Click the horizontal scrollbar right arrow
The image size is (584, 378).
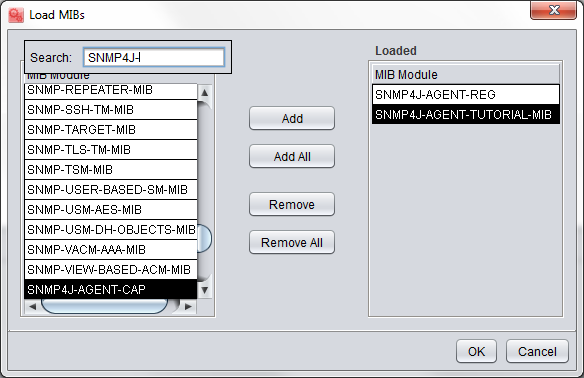(x=188, y=306)
